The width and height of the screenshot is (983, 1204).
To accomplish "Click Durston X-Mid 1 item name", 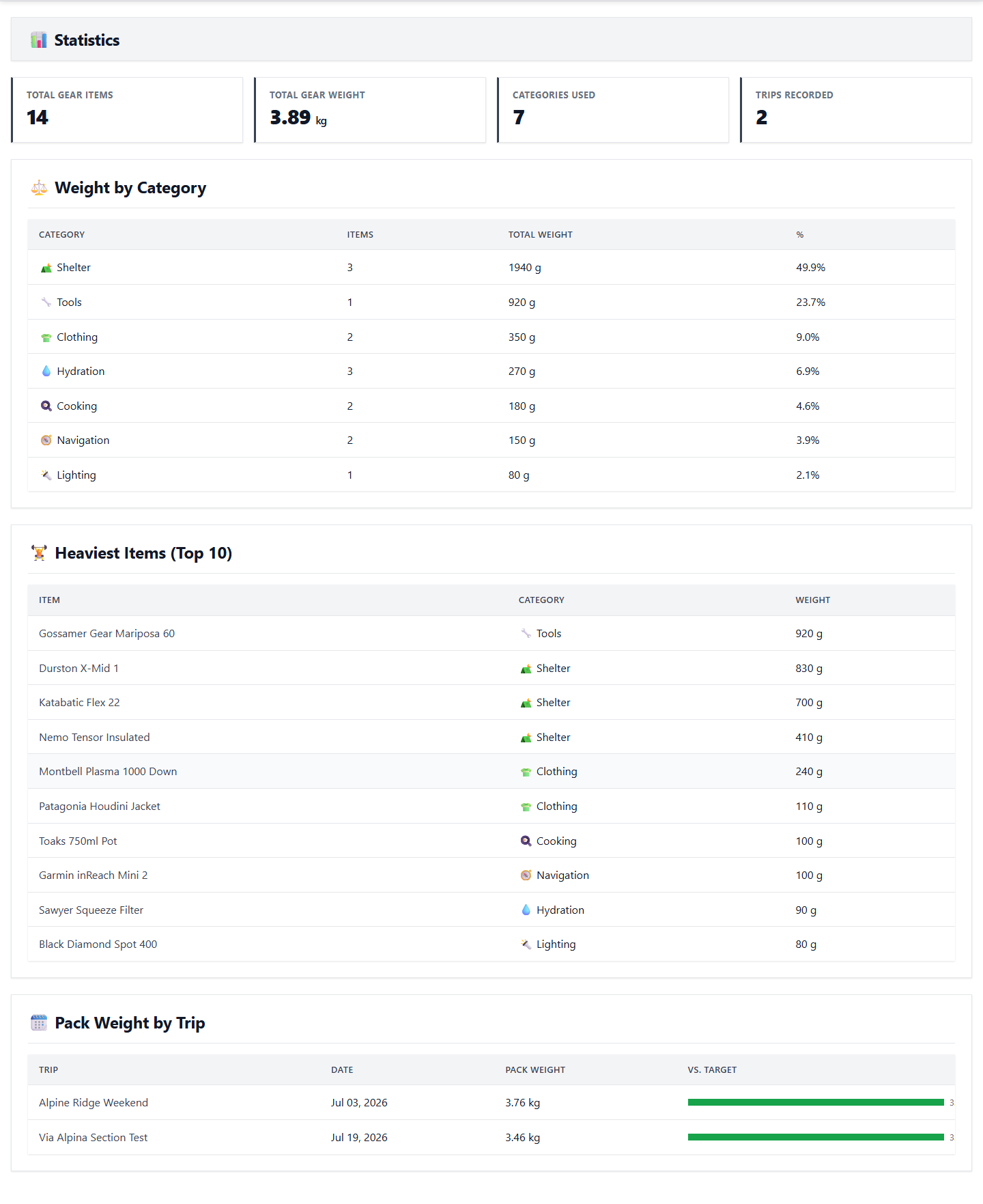I will point(79,669).
